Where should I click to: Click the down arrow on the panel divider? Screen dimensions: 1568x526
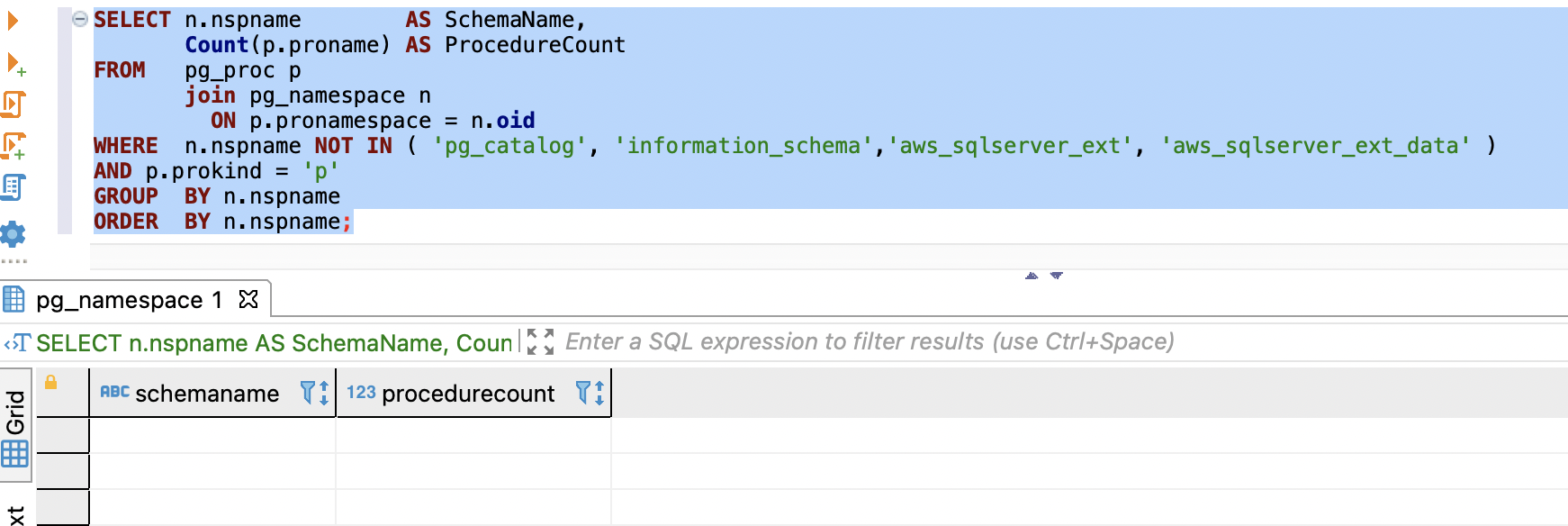click(x=1057, y=276)
